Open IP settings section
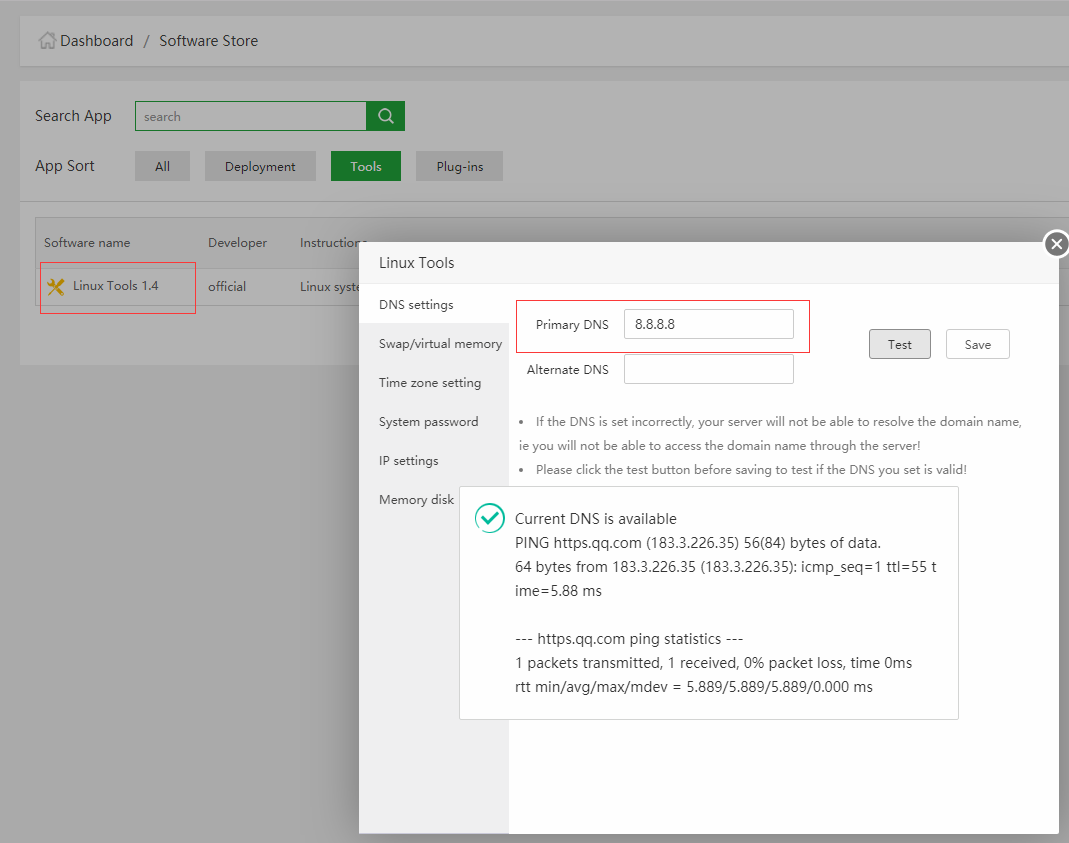The height and width of the screenshot is (843, 1069). pyautogui.click(x=409, y=461)
